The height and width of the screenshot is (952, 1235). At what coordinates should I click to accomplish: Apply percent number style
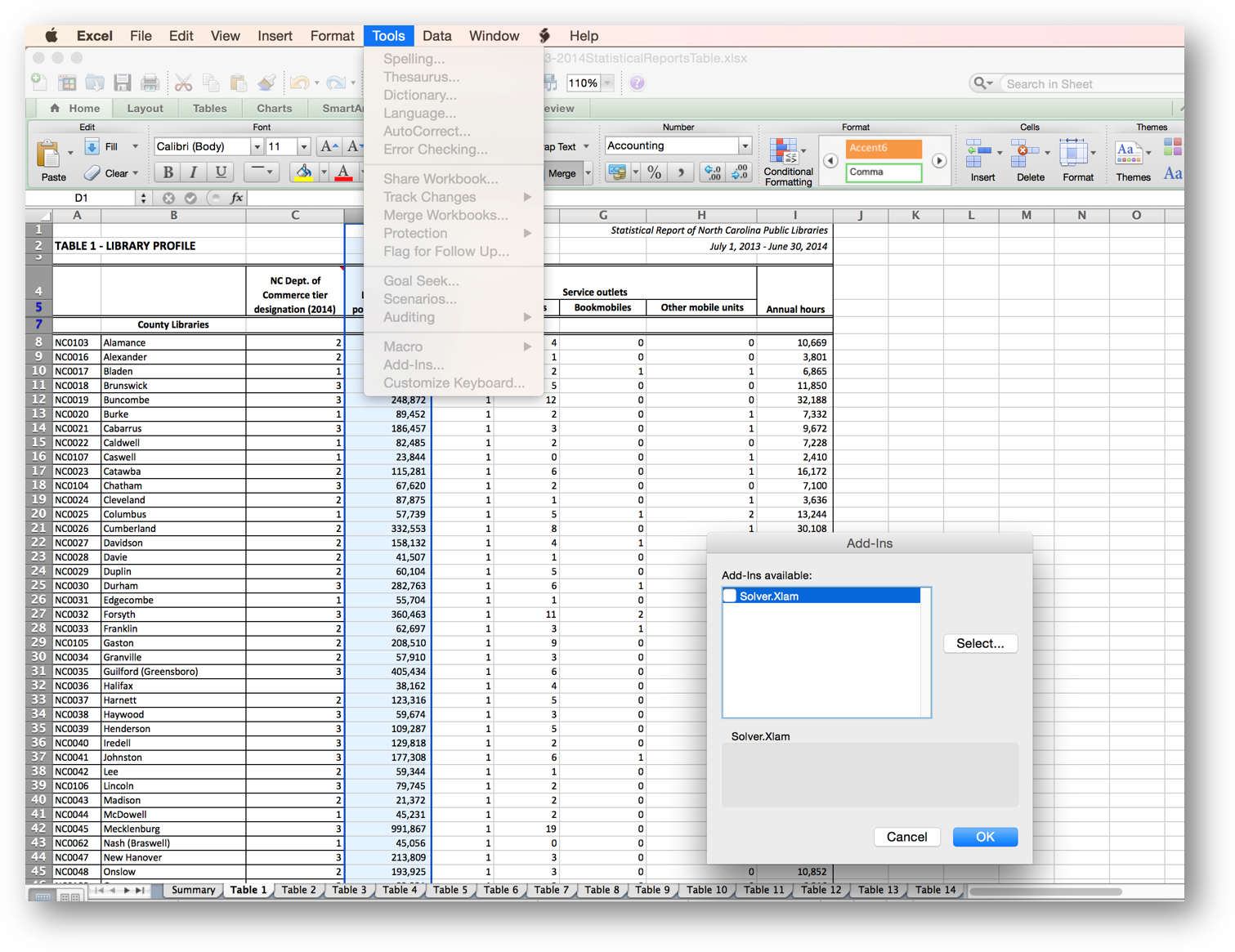click(652, 172)
